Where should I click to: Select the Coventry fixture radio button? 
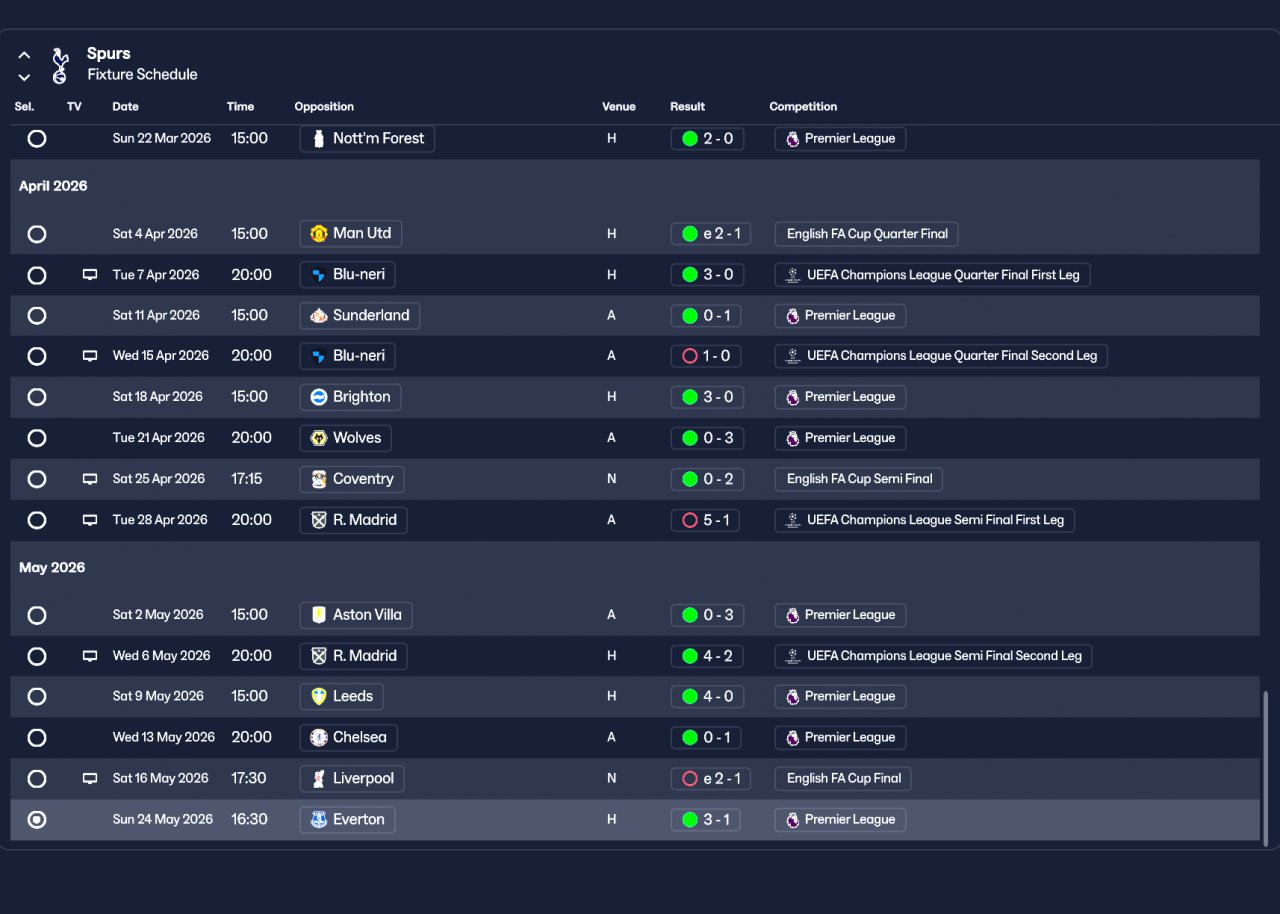click(x=37, y=479)
